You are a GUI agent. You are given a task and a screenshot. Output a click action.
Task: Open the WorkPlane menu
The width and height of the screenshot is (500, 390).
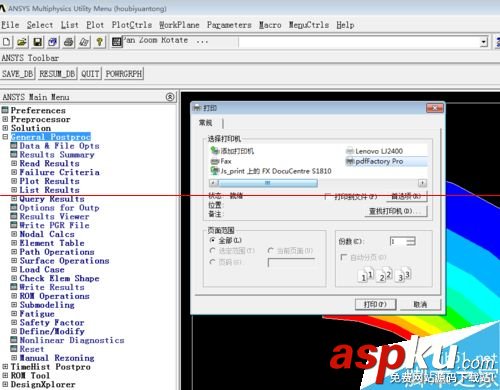coord(179,25)
